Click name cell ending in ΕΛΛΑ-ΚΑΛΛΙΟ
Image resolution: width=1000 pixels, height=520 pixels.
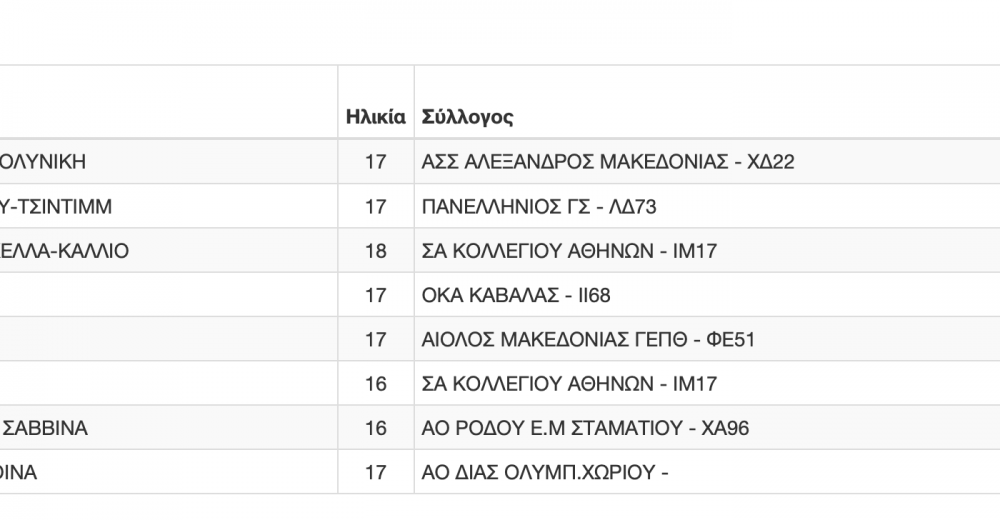[168, 251]
